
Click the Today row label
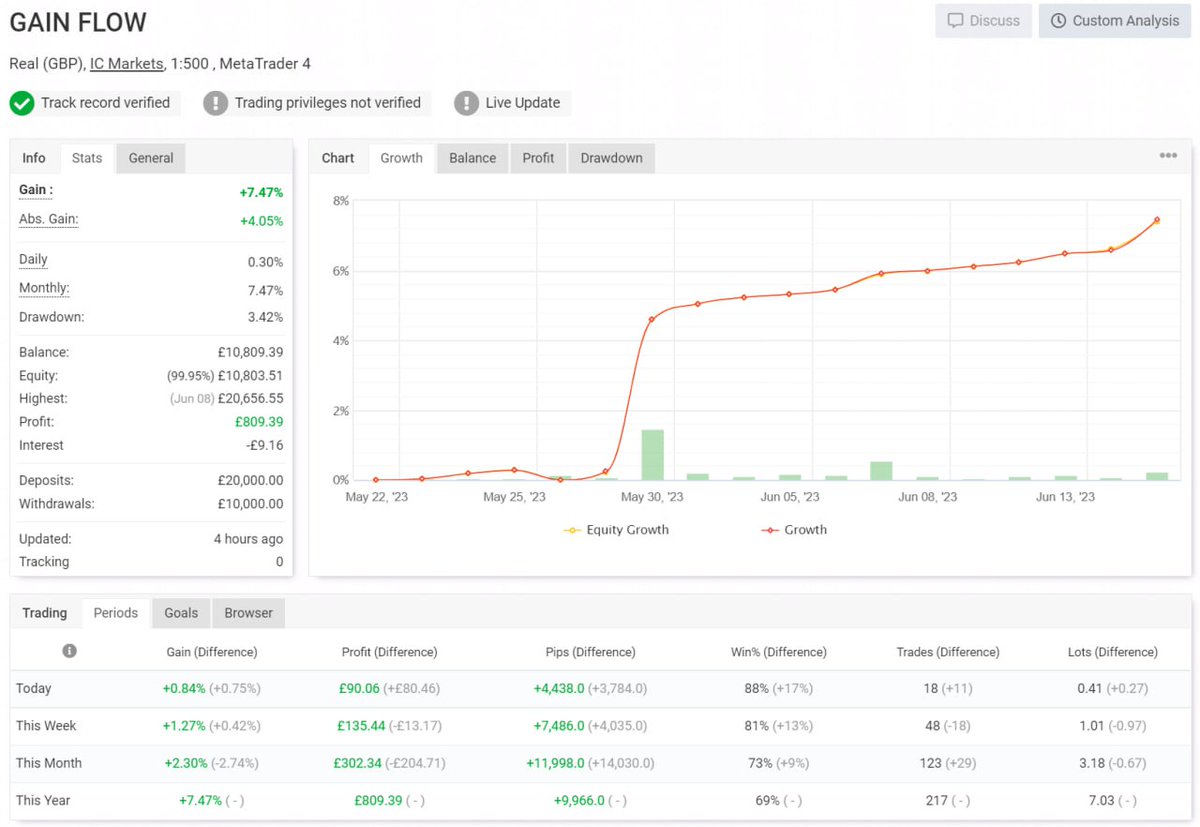[34, 688]
